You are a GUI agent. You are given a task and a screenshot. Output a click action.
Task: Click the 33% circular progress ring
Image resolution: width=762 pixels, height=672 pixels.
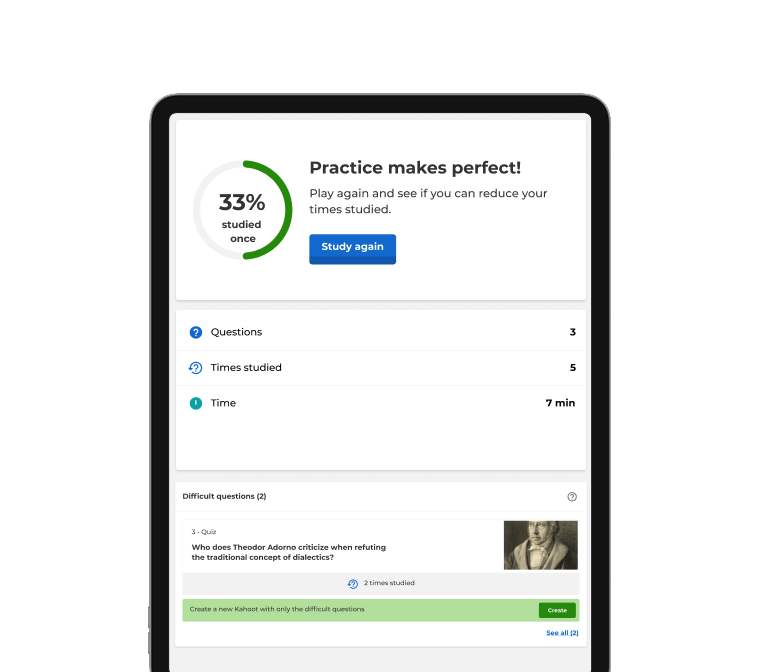[242, 210]
